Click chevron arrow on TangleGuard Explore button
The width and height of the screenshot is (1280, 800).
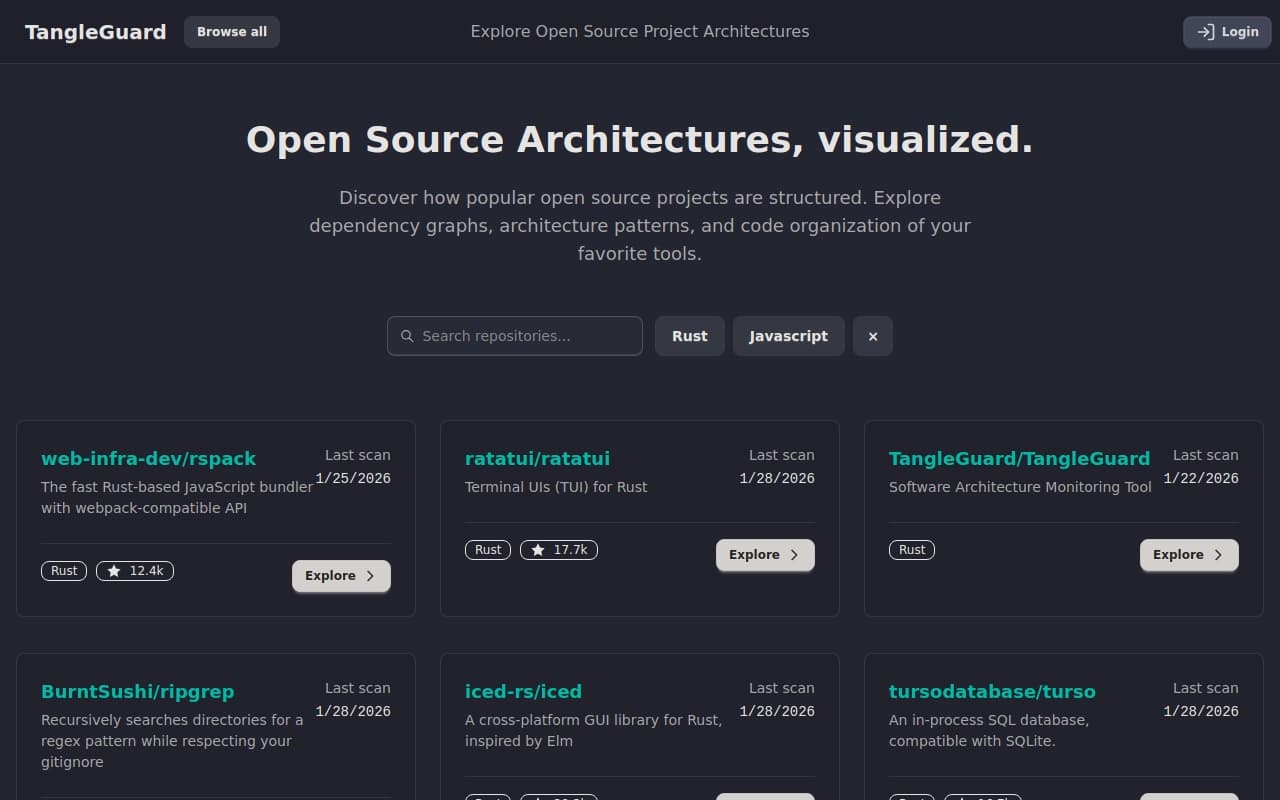1218,555
